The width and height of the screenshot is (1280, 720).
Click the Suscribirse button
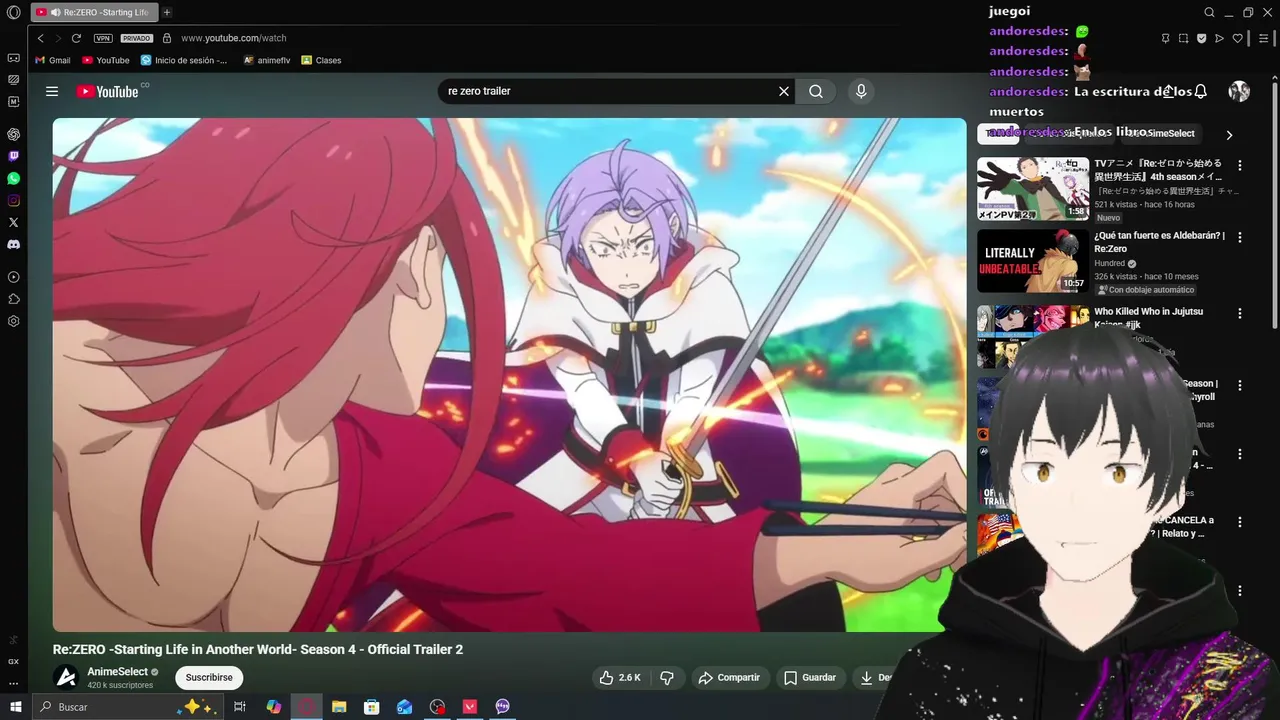[209, 678]
